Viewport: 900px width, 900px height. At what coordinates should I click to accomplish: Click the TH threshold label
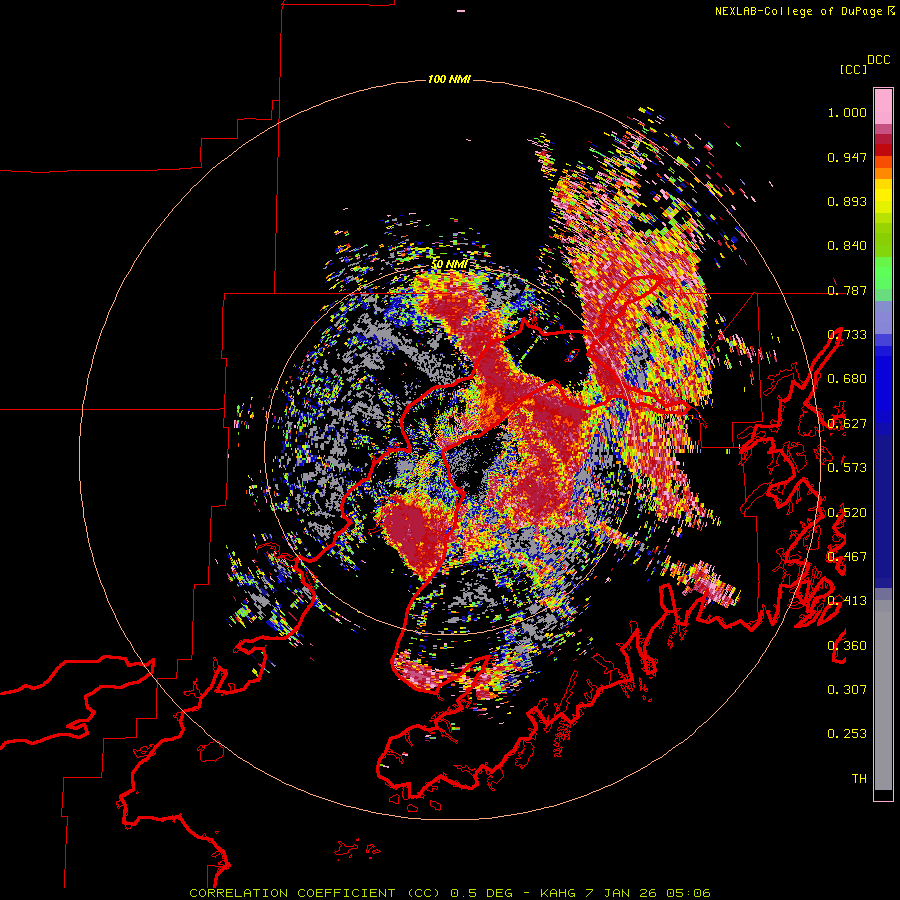coord(859,778)
